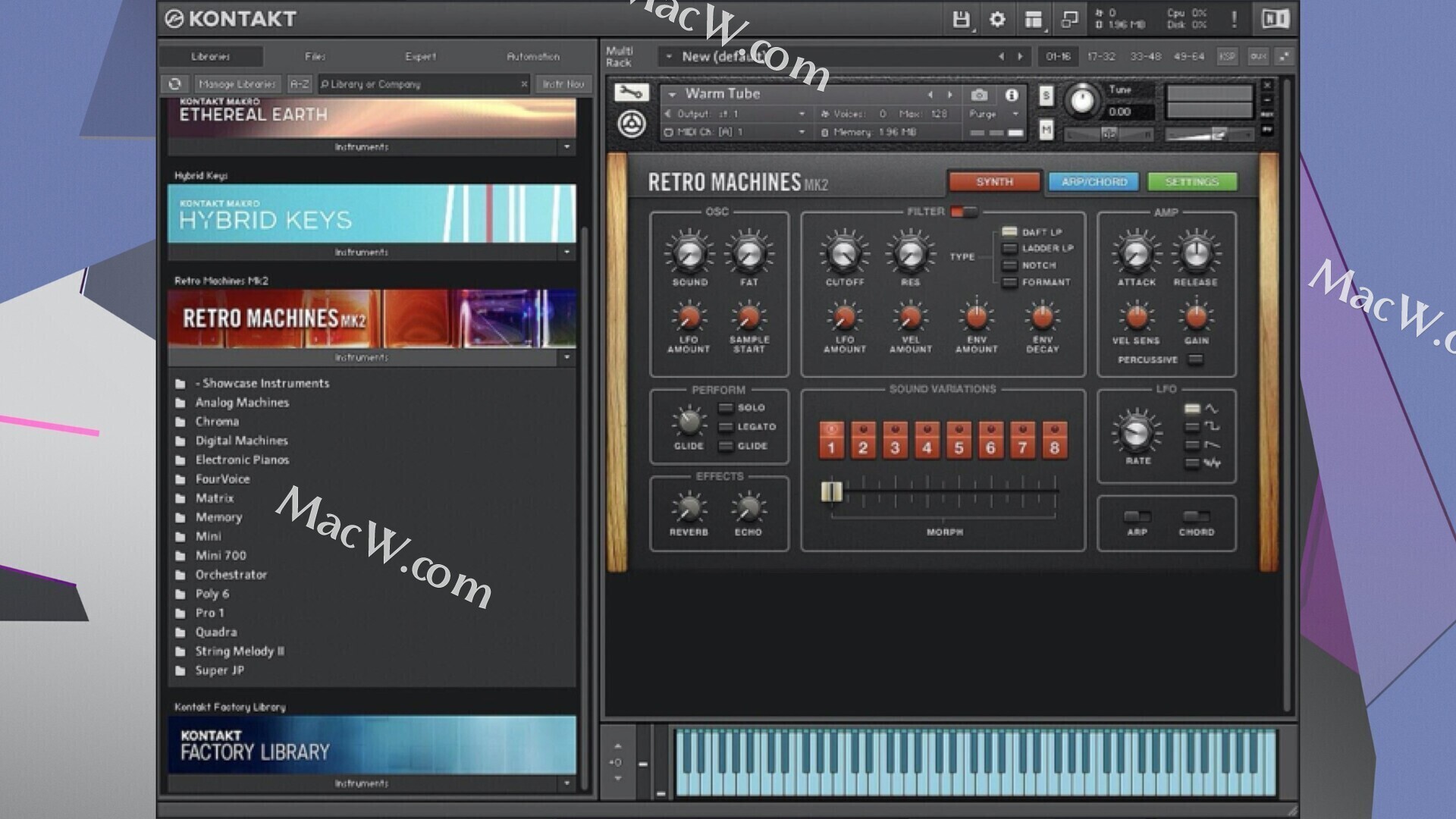This screenshot has width=1456, height=819.
Task: Expand Ethereal Earth Instruments dropdown
Action: (566, 147)
